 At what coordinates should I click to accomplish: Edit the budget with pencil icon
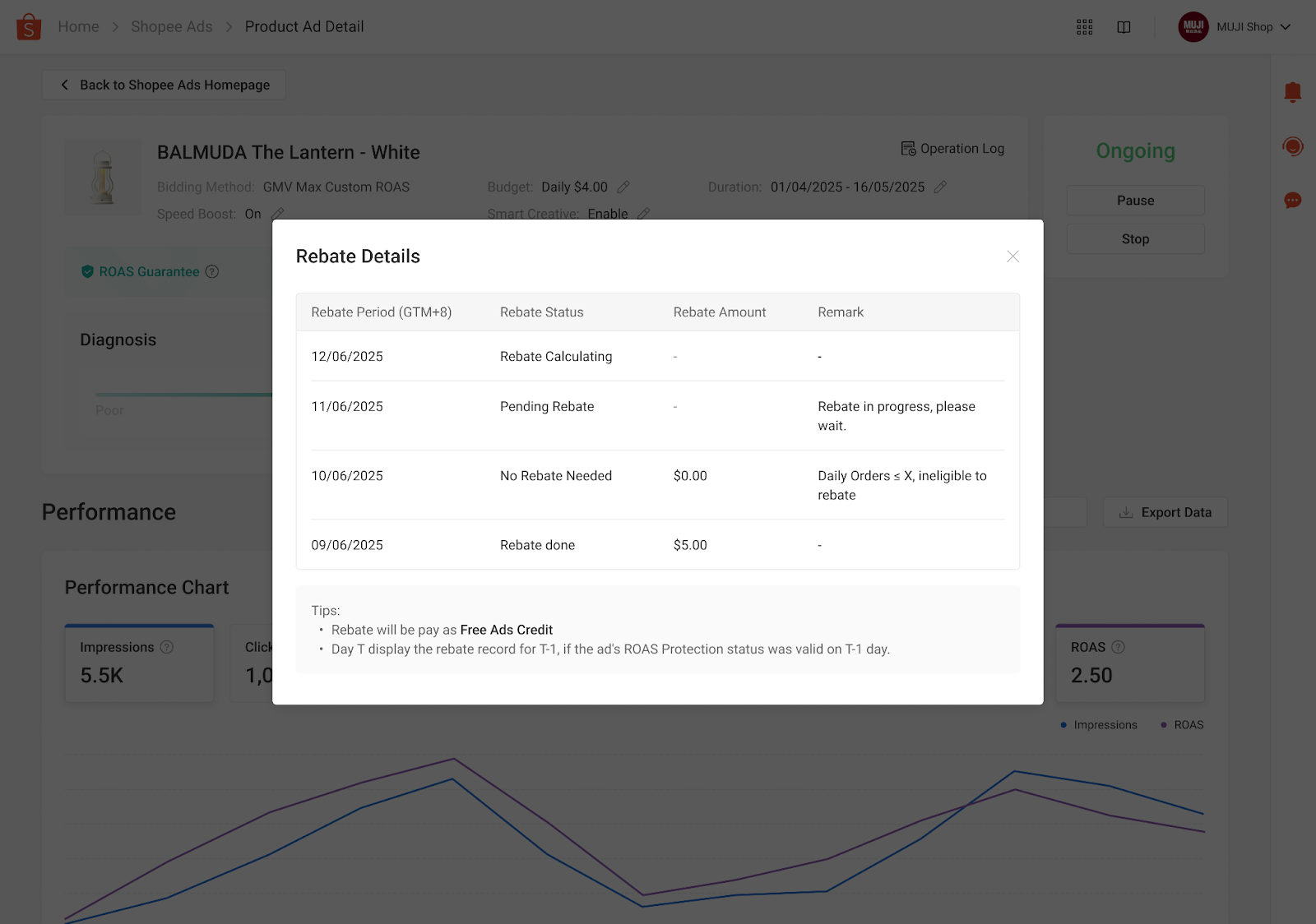click(623, 187)
